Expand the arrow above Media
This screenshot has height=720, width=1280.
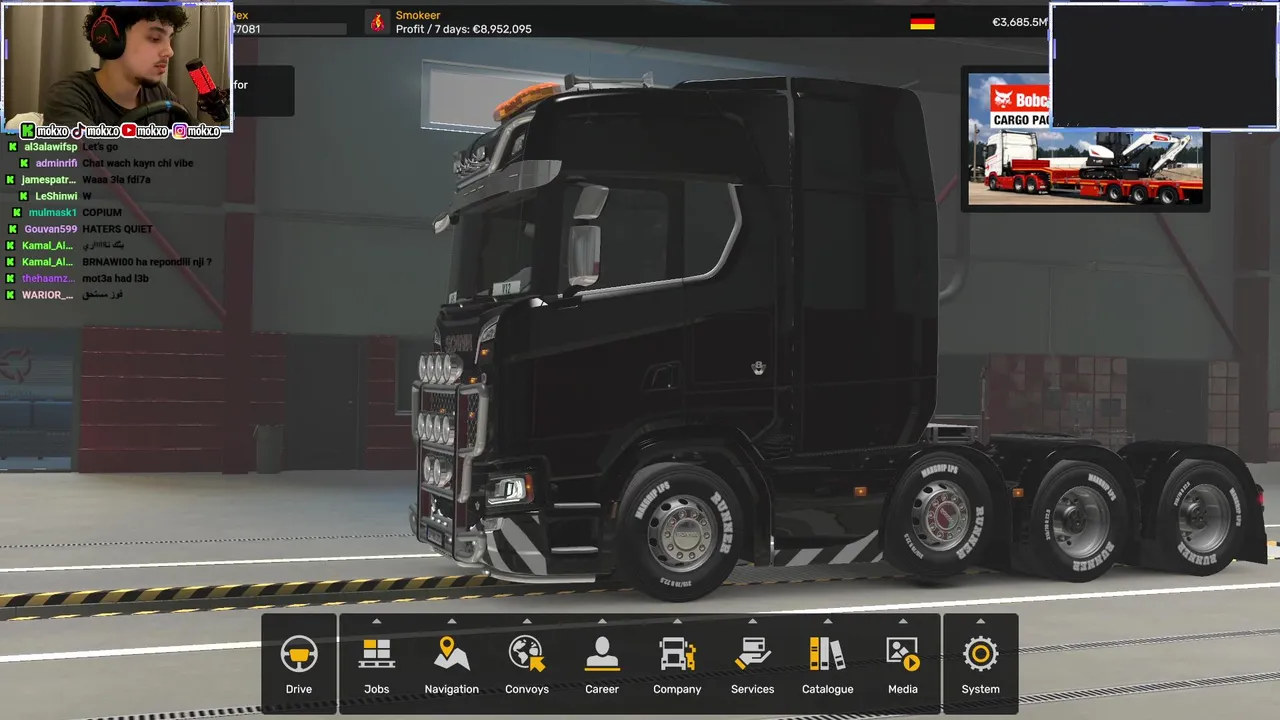coord(903,621)
